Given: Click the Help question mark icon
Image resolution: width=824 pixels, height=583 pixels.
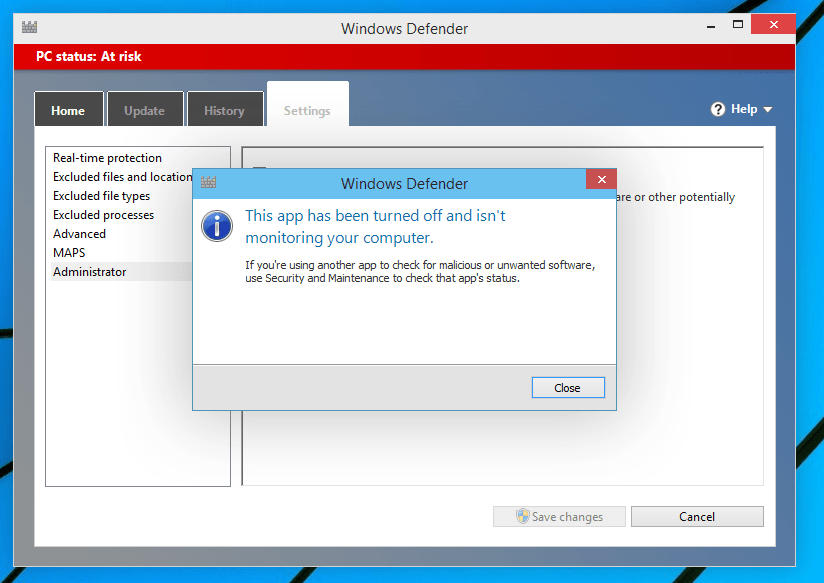Looking at the screenshot, I should pyautogui.click(x=718, y=109).
